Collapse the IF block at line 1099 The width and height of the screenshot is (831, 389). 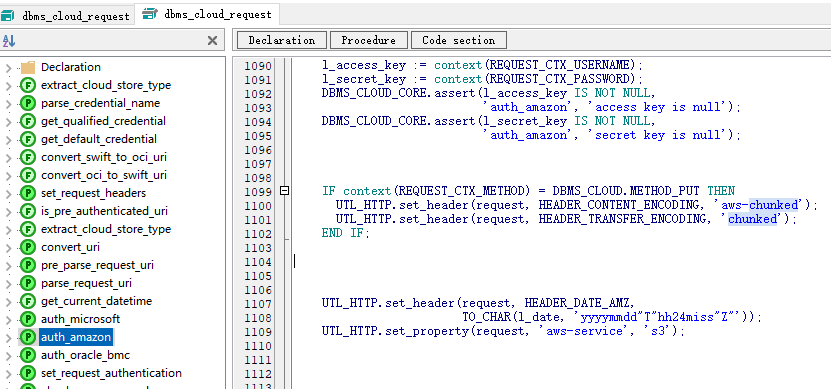pos(285,191)
